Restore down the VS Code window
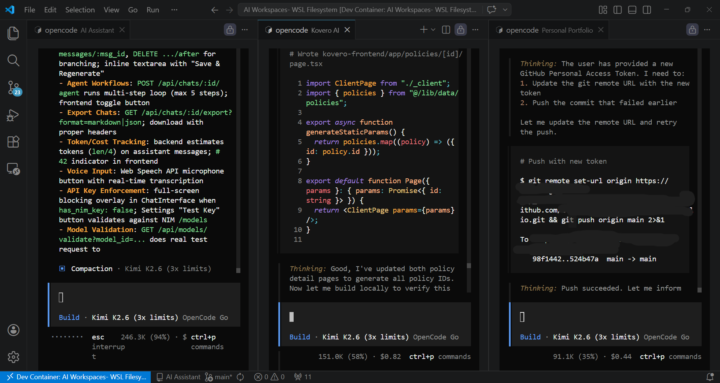The width and height of the screenshot is (720, 383). (687, 10)
